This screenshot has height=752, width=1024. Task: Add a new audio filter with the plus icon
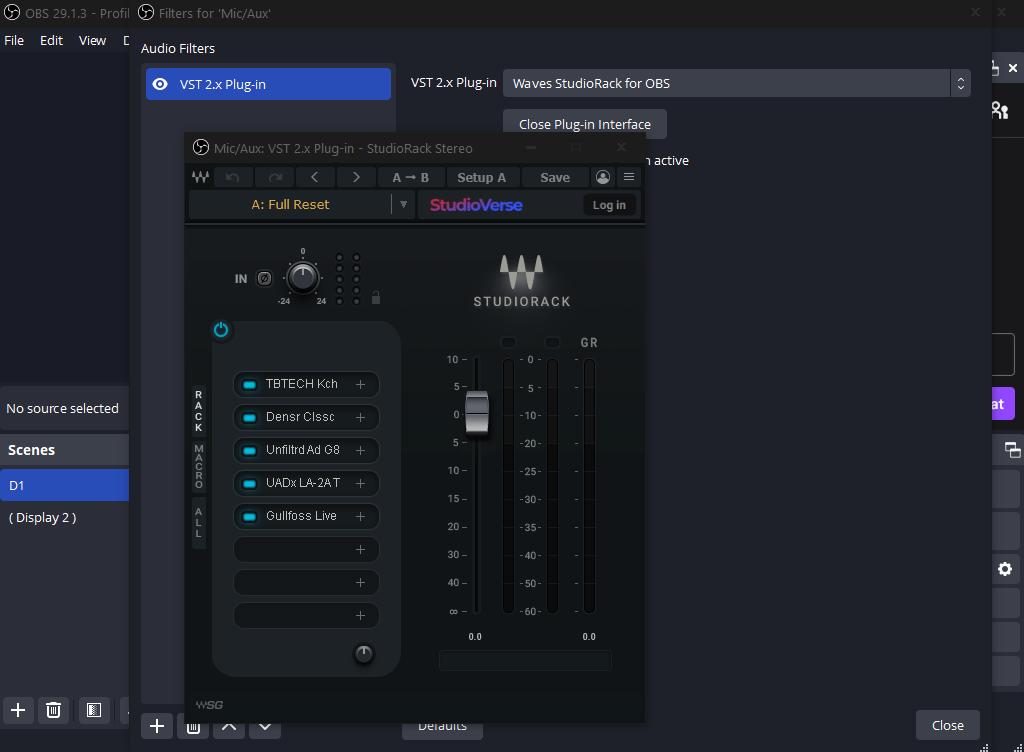click(x=157, y=726)
